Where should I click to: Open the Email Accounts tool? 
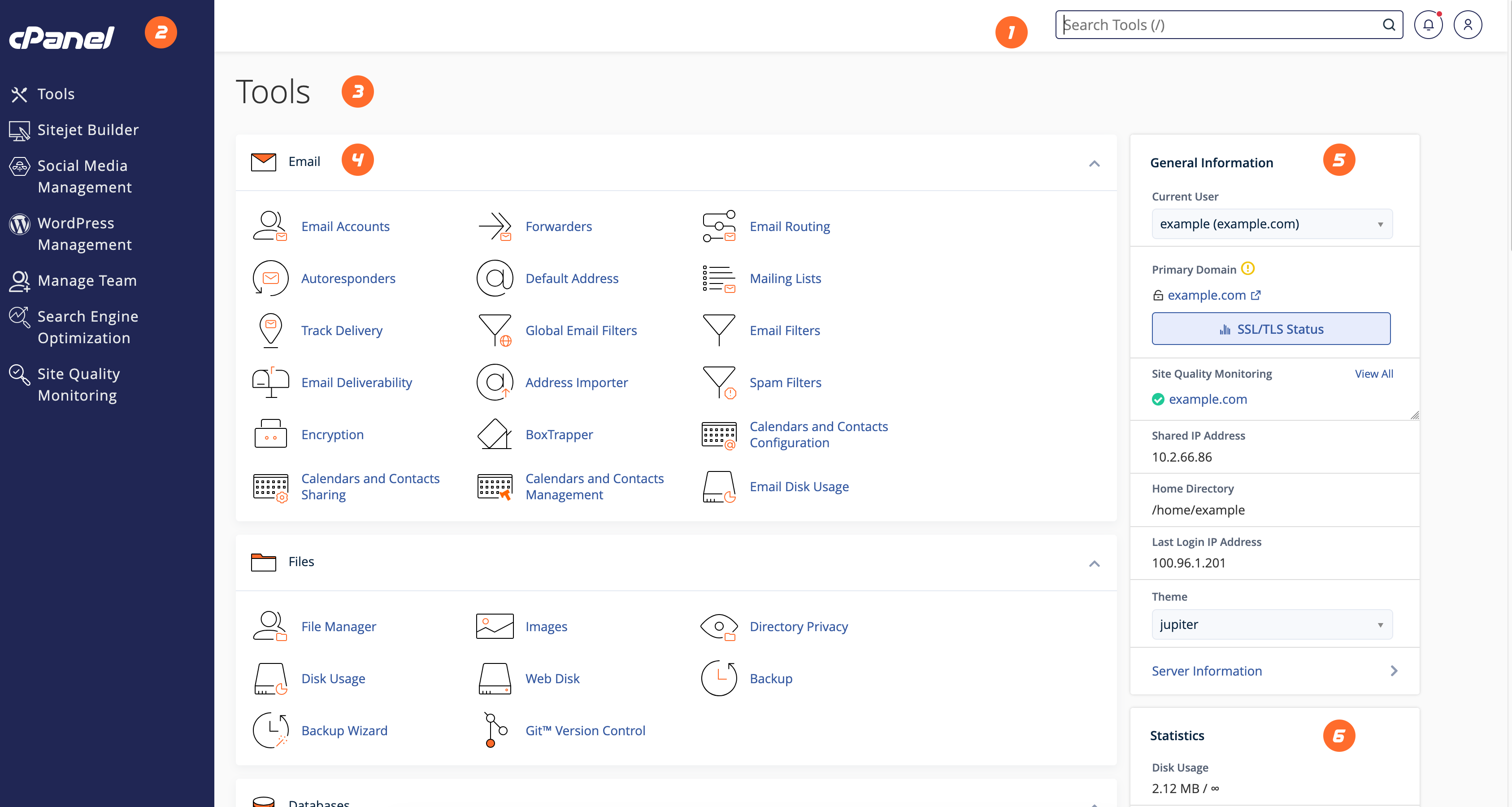[346, 226]
